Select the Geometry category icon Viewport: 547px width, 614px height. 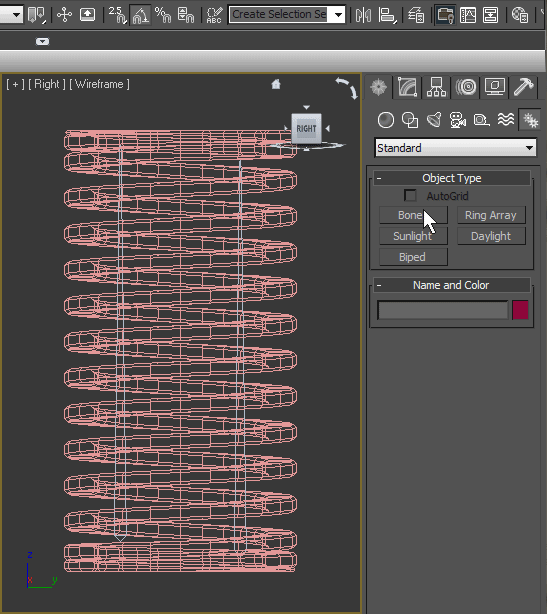click(x=386, y=120)
